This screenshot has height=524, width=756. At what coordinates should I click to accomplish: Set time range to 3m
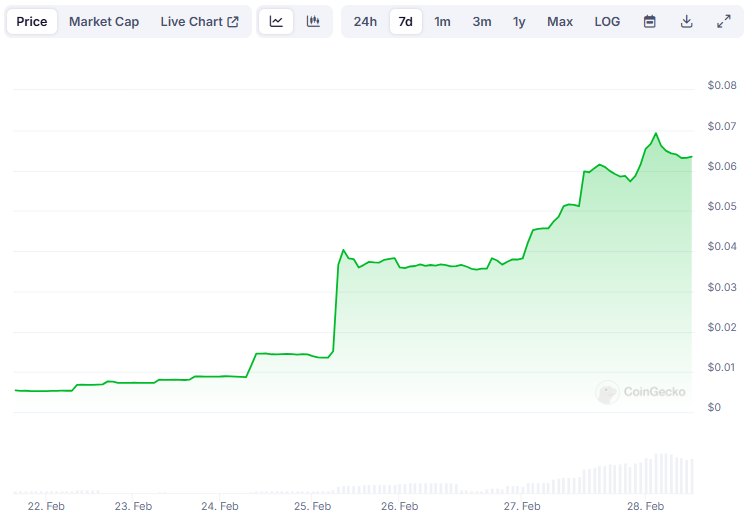click(482, 22)
